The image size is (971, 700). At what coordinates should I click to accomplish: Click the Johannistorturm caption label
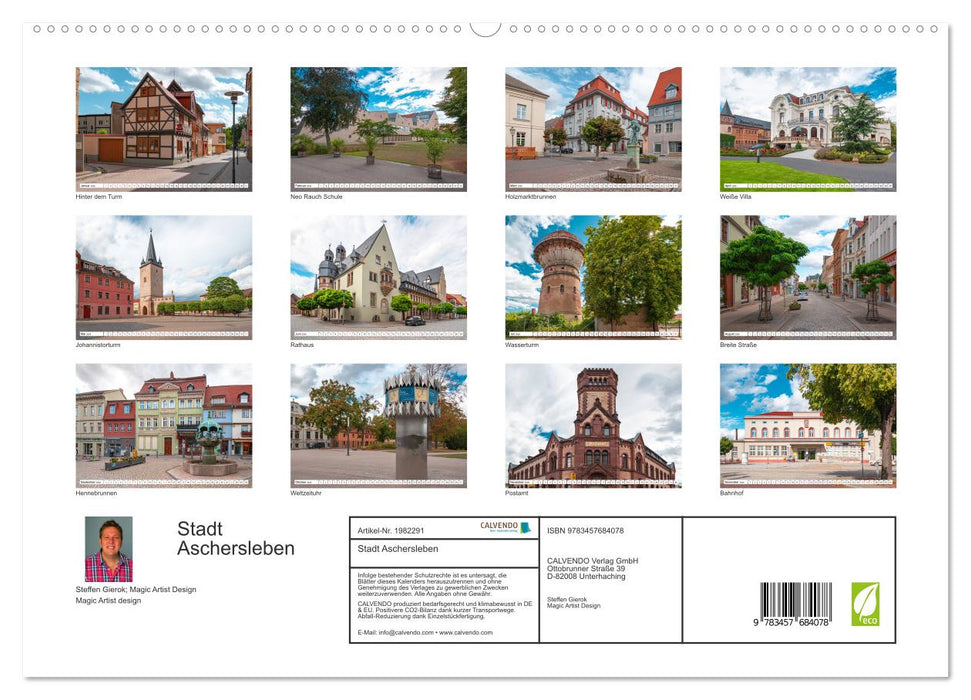click(x=100, y=344)
